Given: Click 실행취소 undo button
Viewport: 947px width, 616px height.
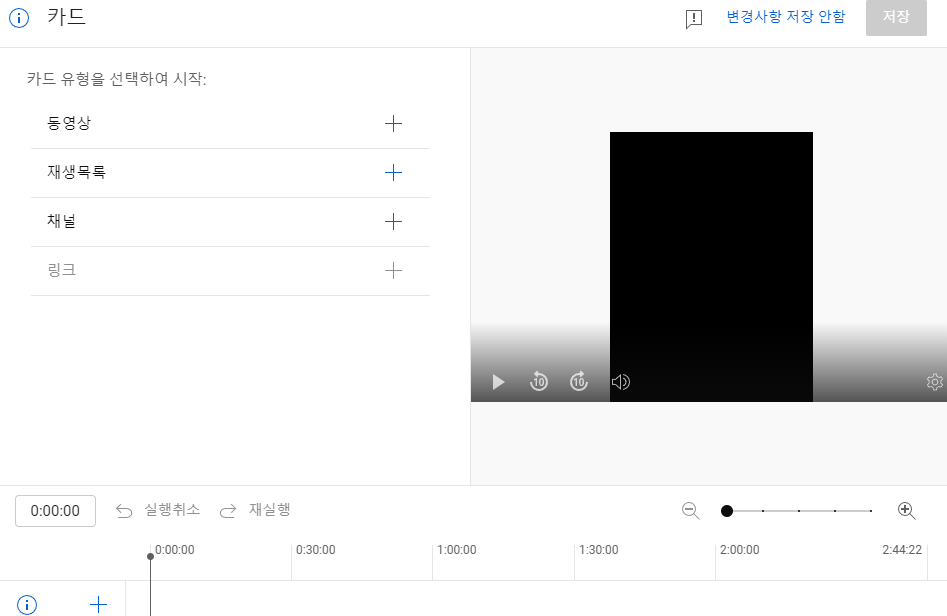Looking at the screenshot, I should click(158, 510).
